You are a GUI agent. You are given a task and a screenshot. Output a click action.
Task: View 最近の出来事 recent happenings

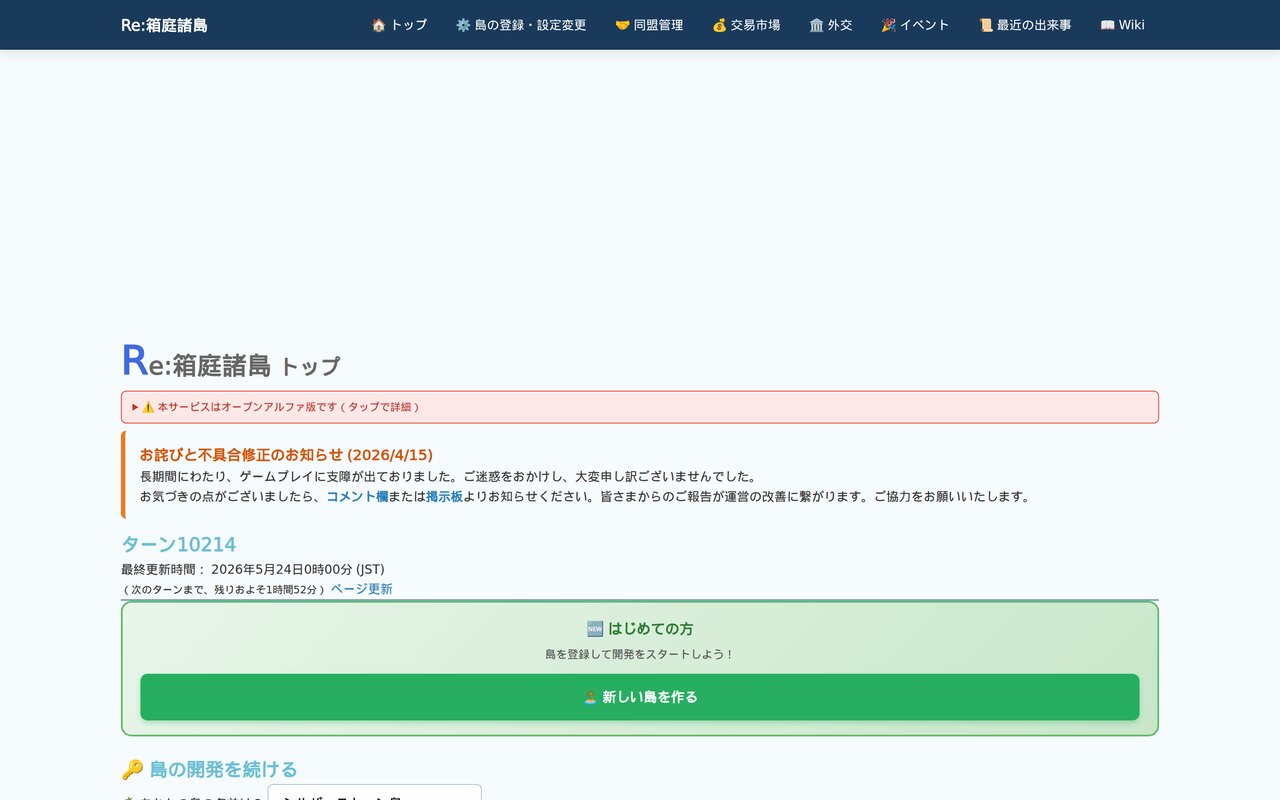tap(1025, 25)
